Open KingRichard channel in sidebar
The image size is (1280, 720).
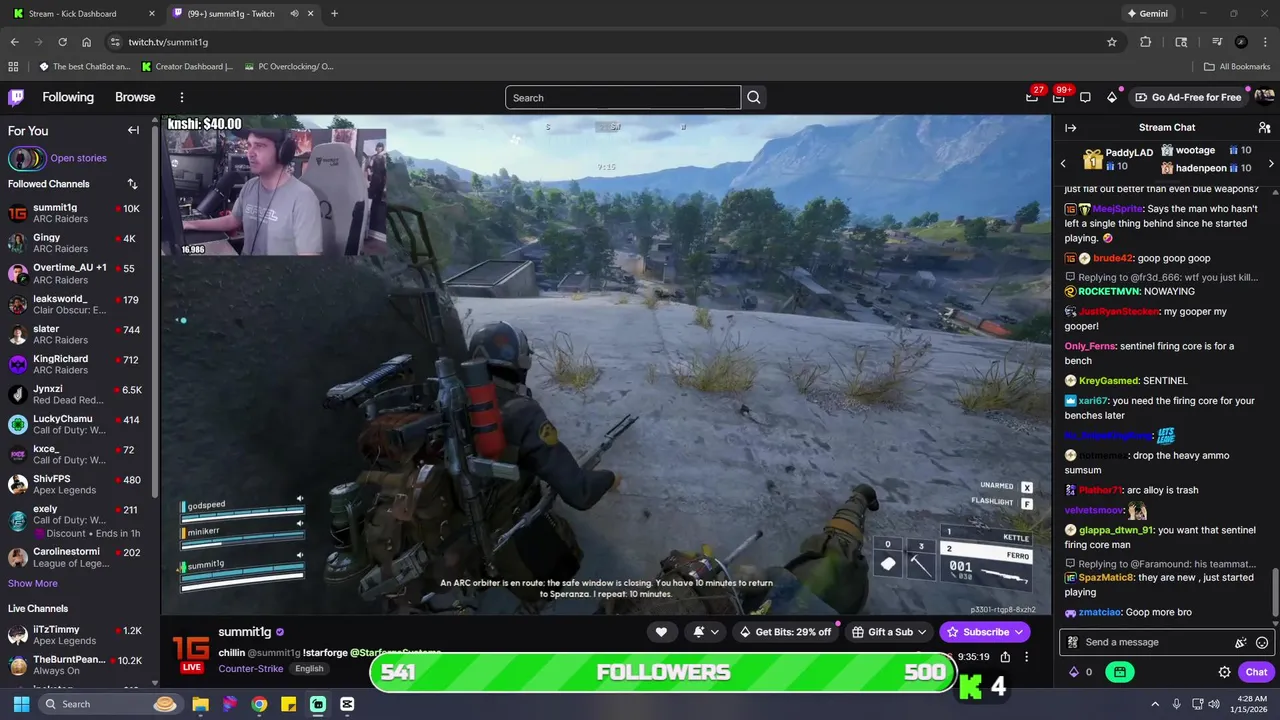(x=75, y=364)
